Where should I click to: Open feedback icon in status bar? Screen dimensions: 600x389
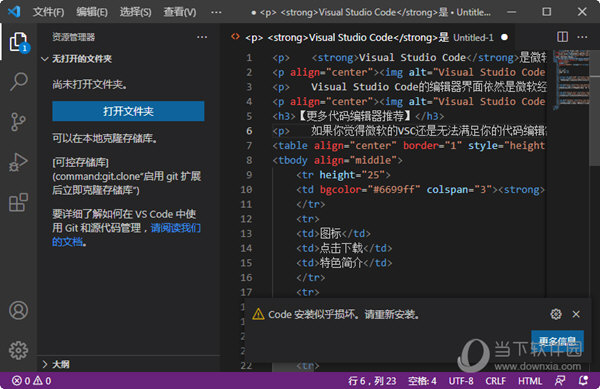[x=560, y=381]
